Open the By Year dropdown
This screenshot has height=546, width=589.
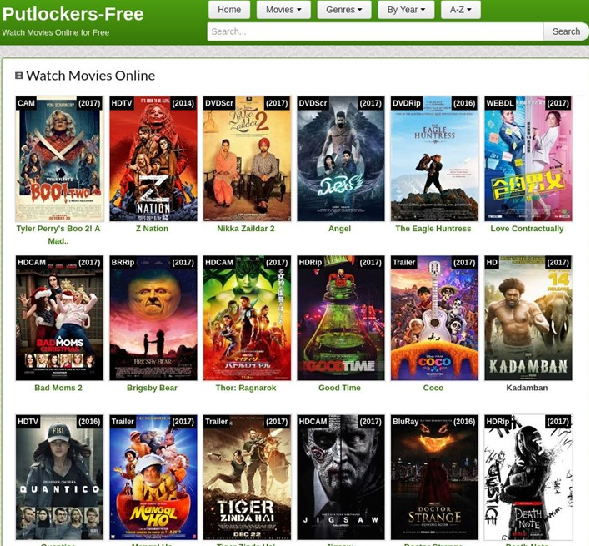coord(406,9)
